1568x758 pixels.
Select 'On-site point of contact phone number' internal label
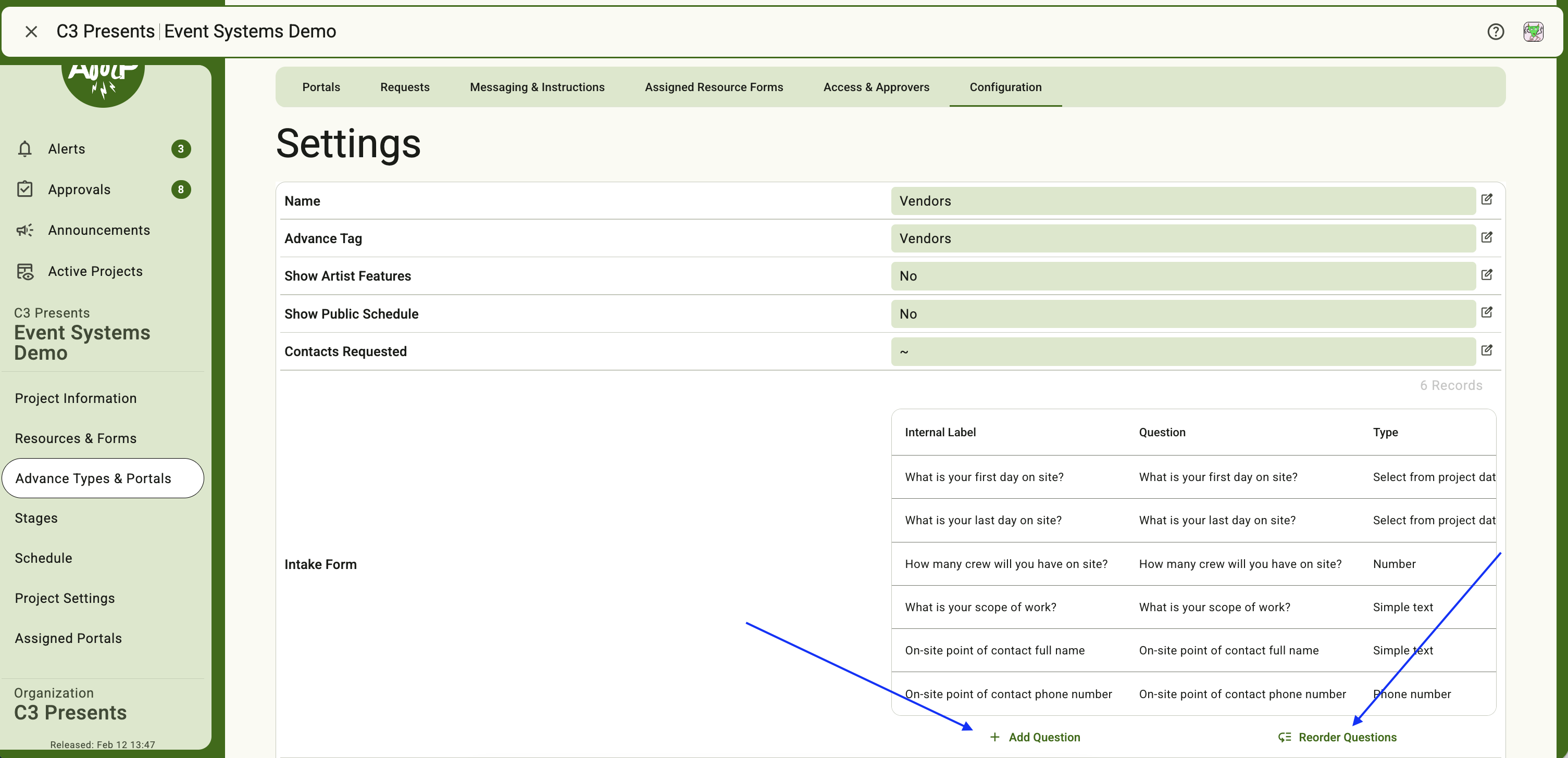[1008, 694]
